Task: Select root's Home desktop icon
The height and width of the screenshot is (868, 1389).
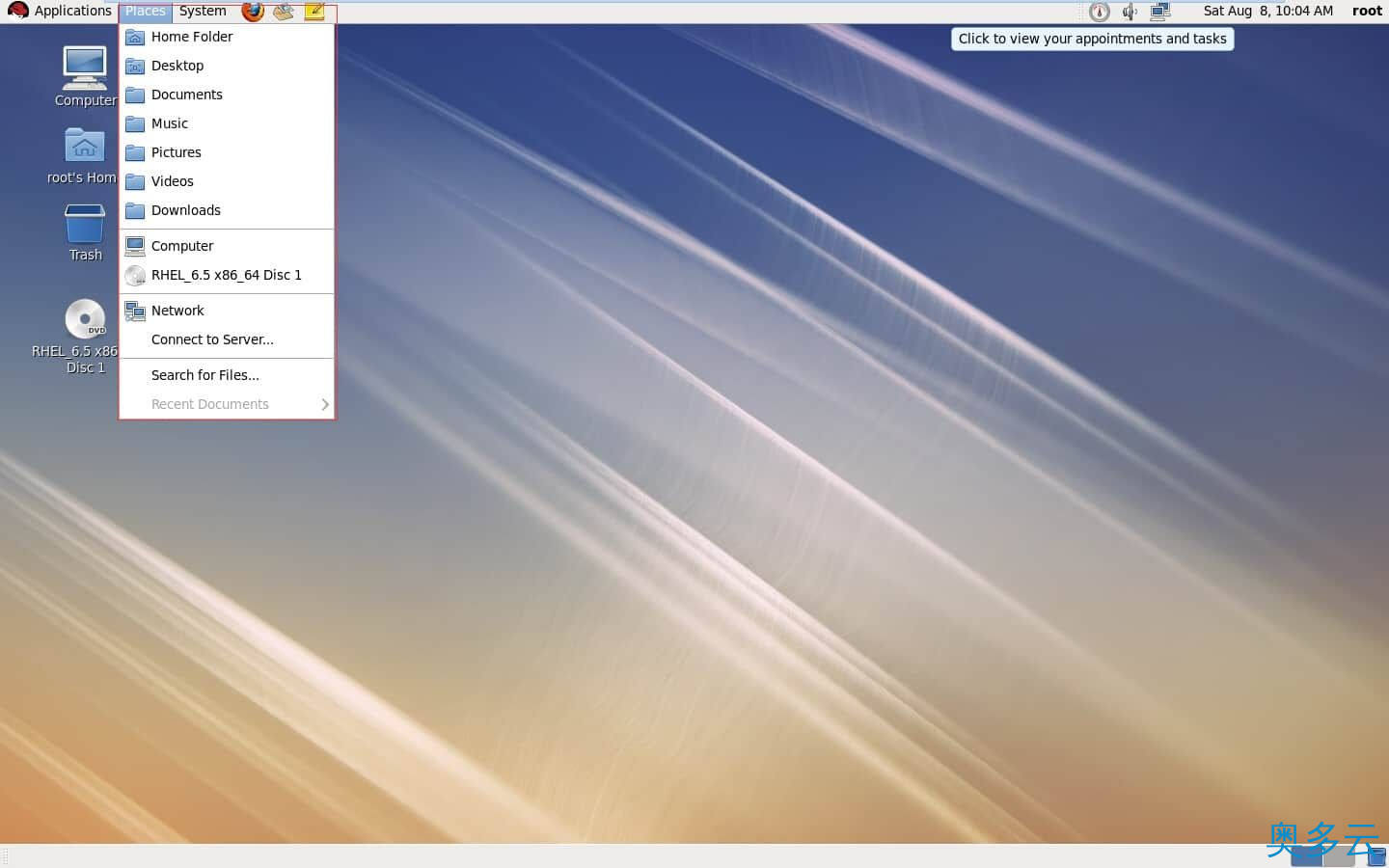Action: coord(83,155)
